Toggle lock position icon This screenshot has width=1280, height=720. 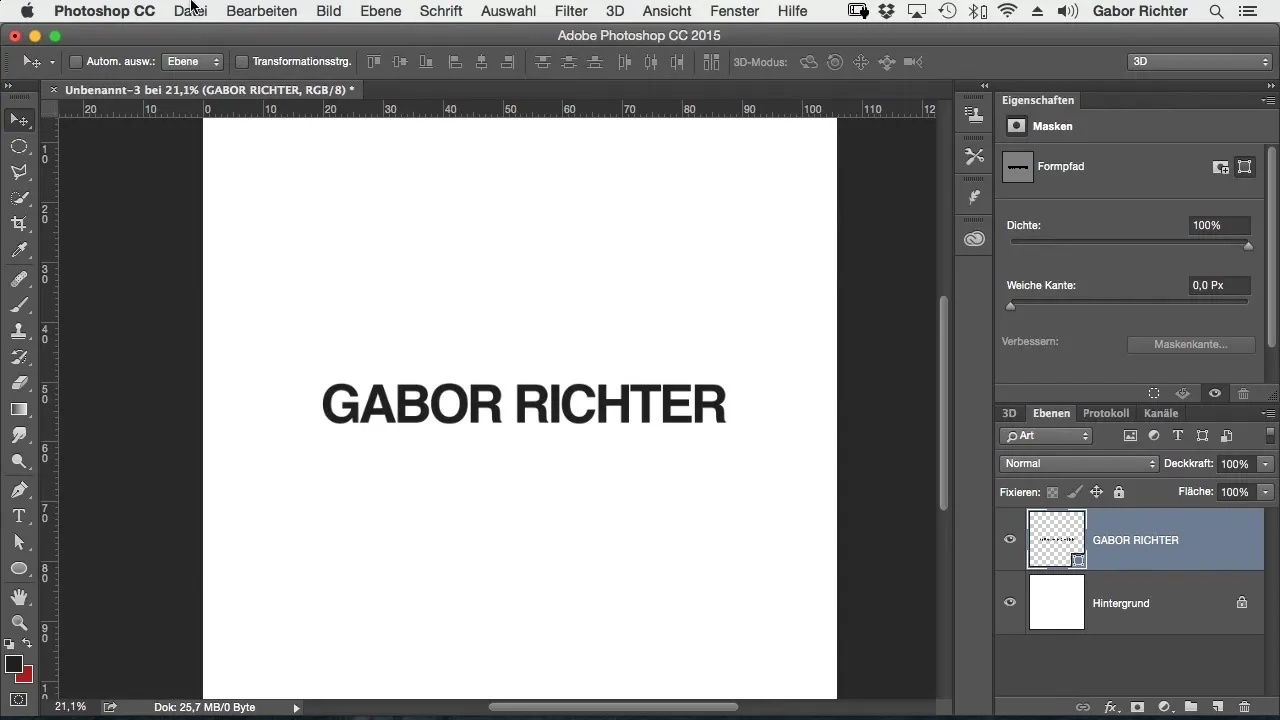(1096, 492)
